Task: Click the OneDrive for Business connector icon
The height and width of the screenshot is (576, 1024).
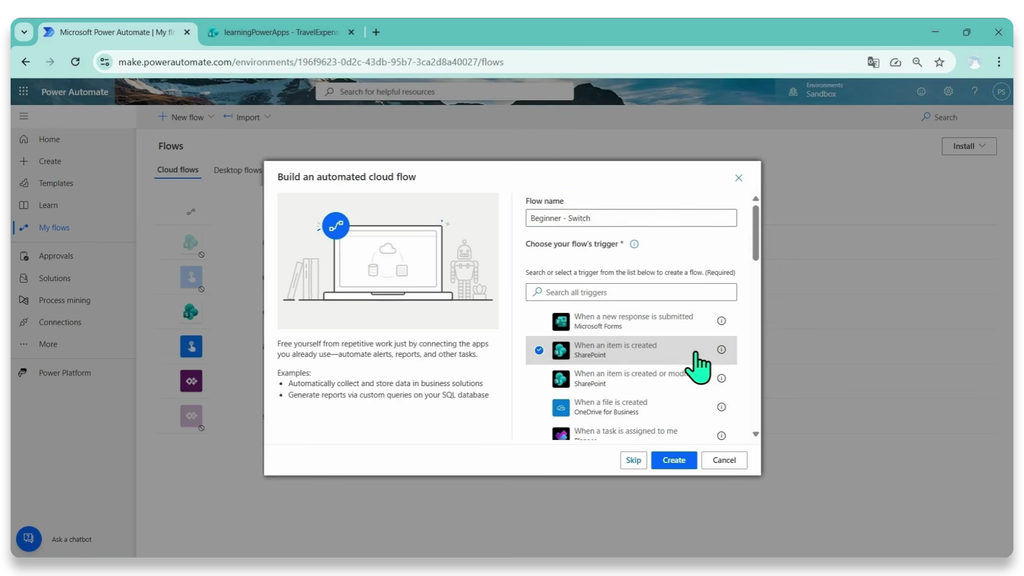Action: click(561, 408)
